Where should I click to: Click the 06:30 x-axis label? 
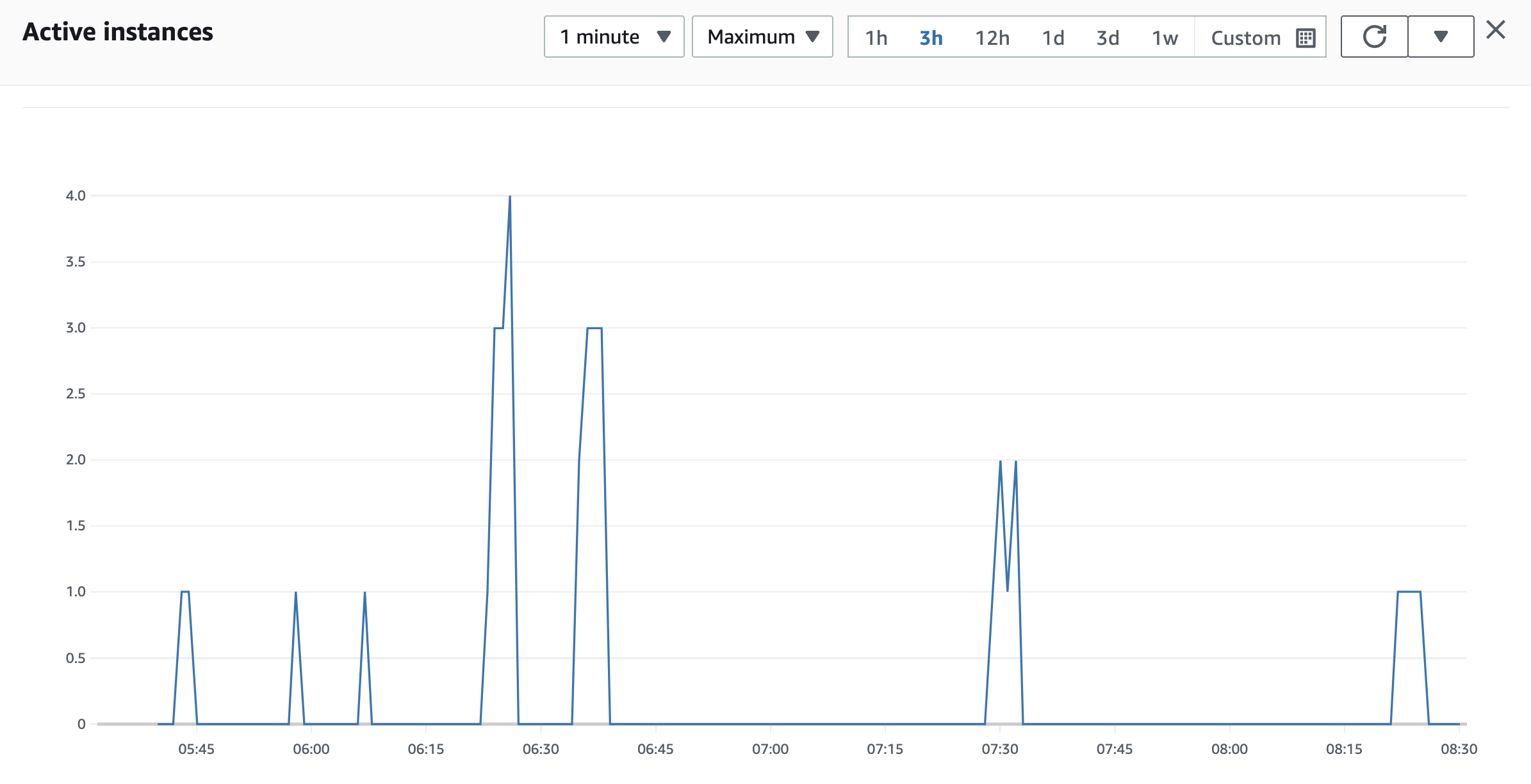tap(541, 749)
